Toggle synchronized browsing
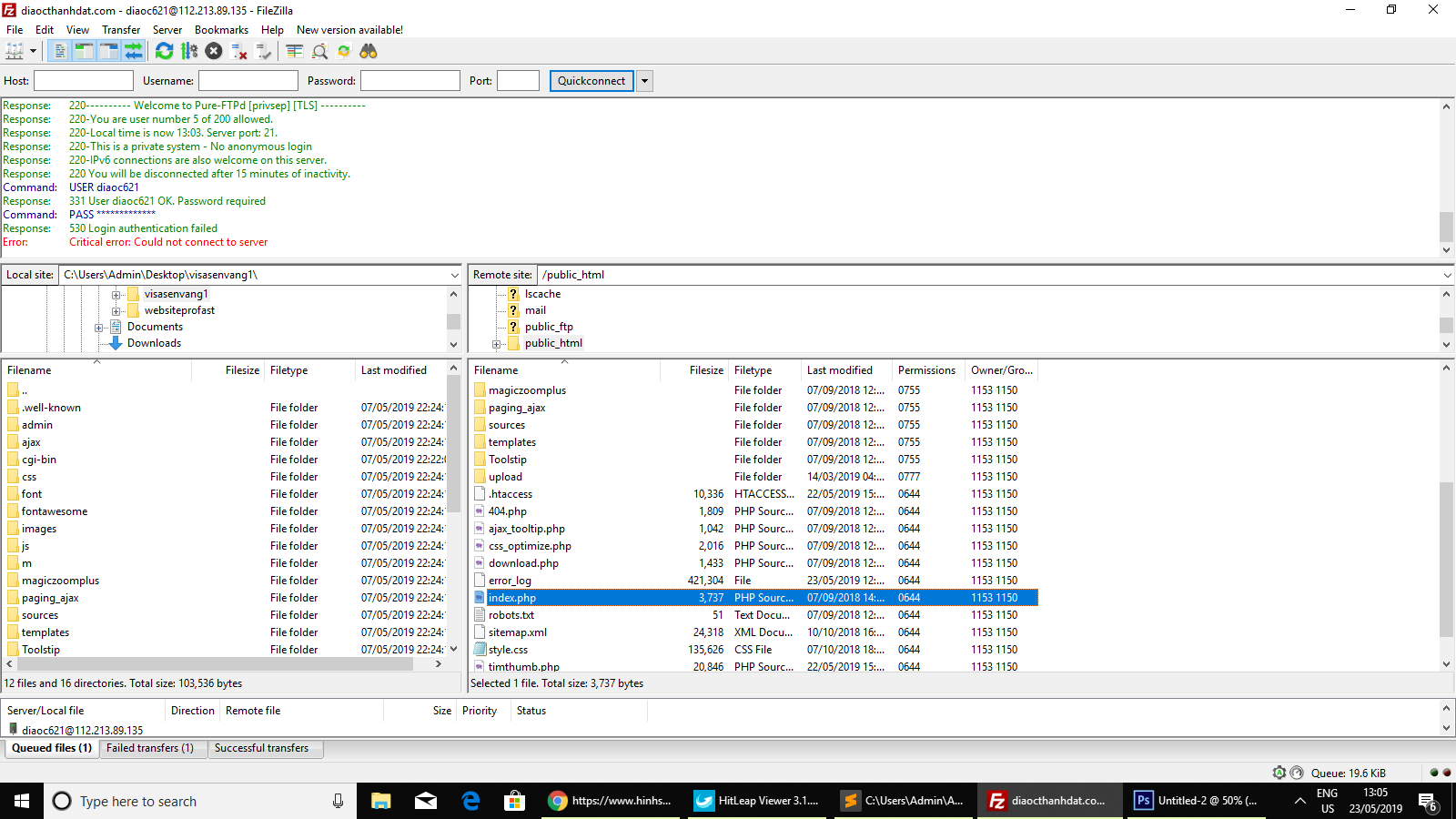1456x819 pixels. [344, 51]
